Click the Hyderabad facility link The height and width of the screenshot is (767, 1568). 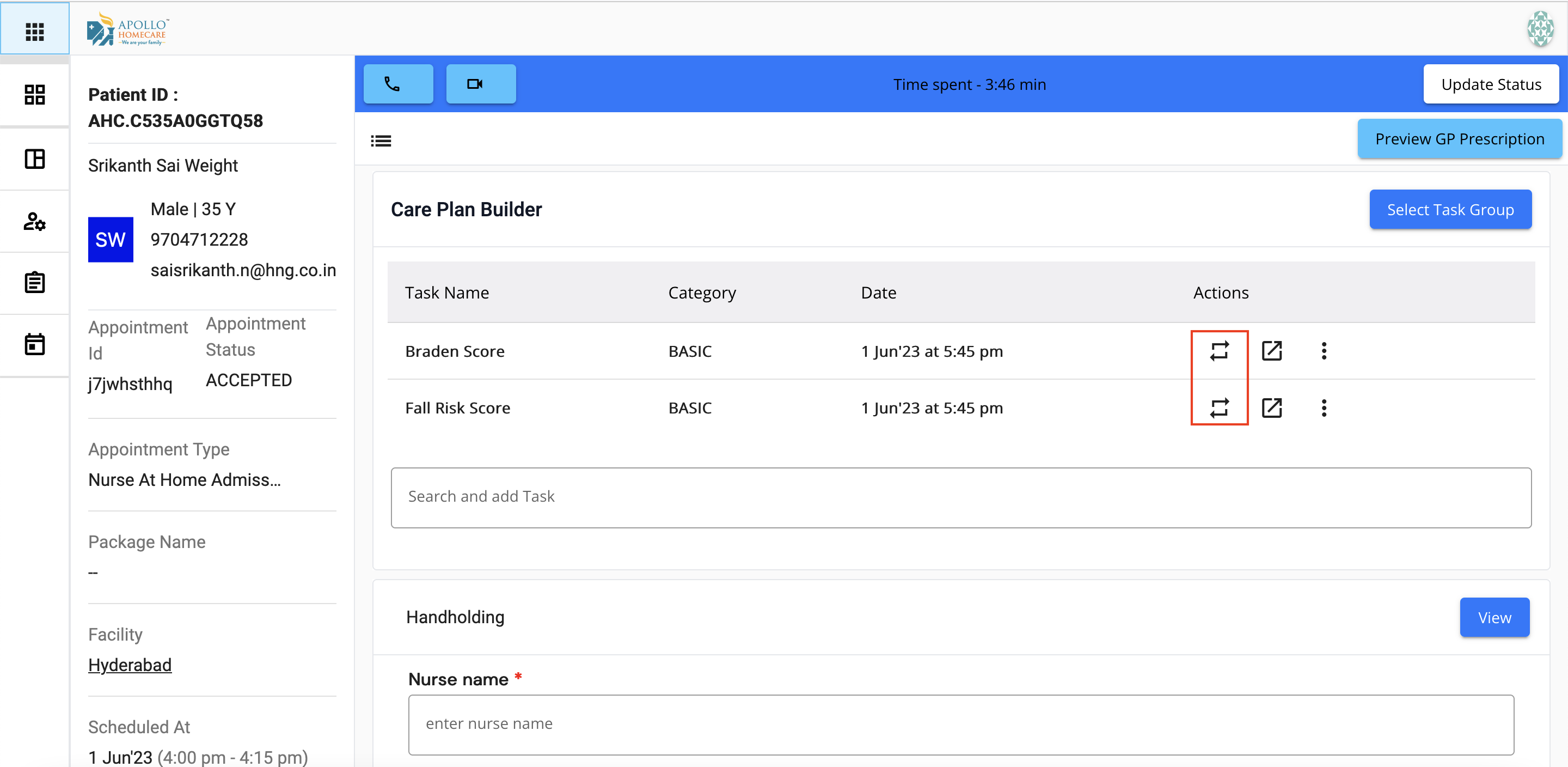tap(130, 665)
